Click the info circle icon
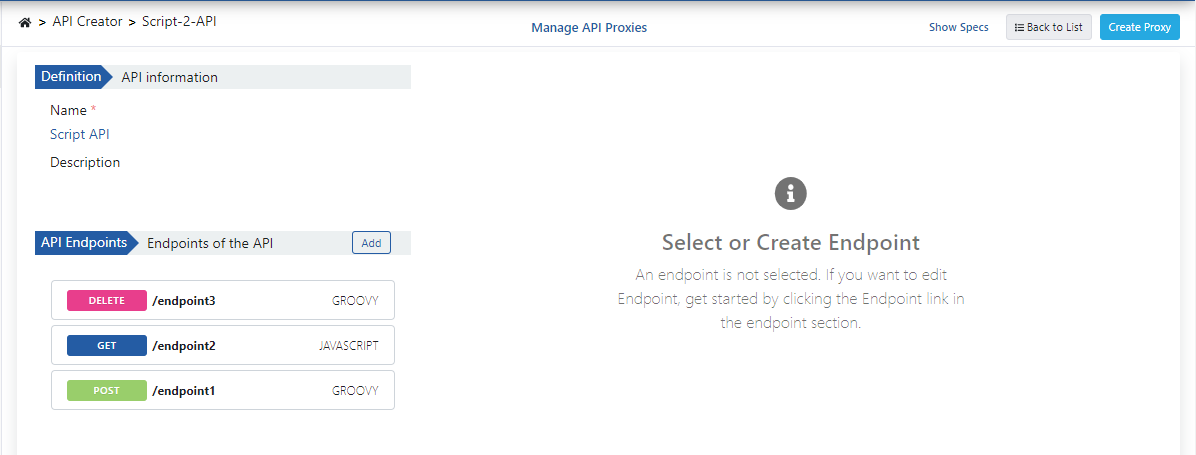1196x455 pixels. click(790, 193)
